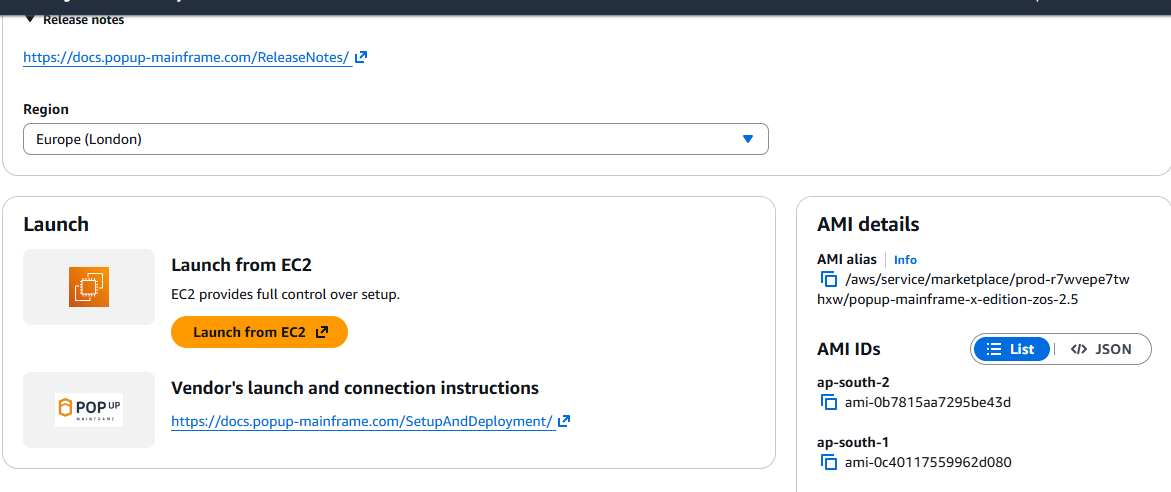Click the ap-south-2 region label

853,382
